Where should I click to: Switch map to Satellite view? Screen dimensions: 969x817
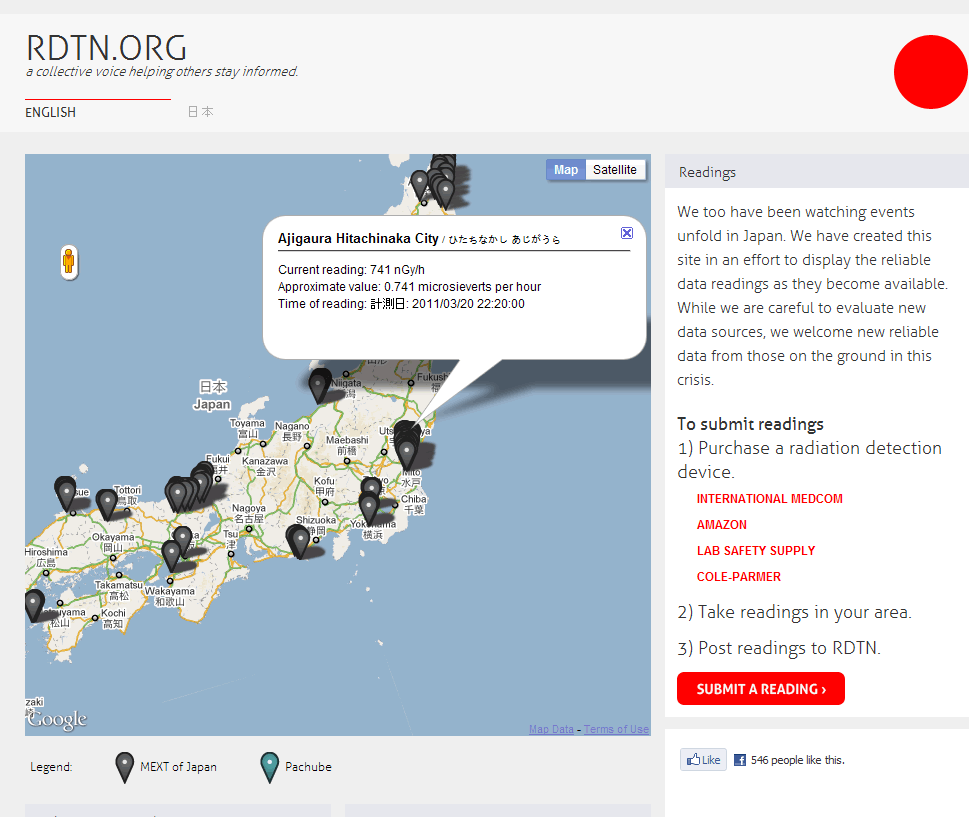pyautogui.click(x=614, y=170)
